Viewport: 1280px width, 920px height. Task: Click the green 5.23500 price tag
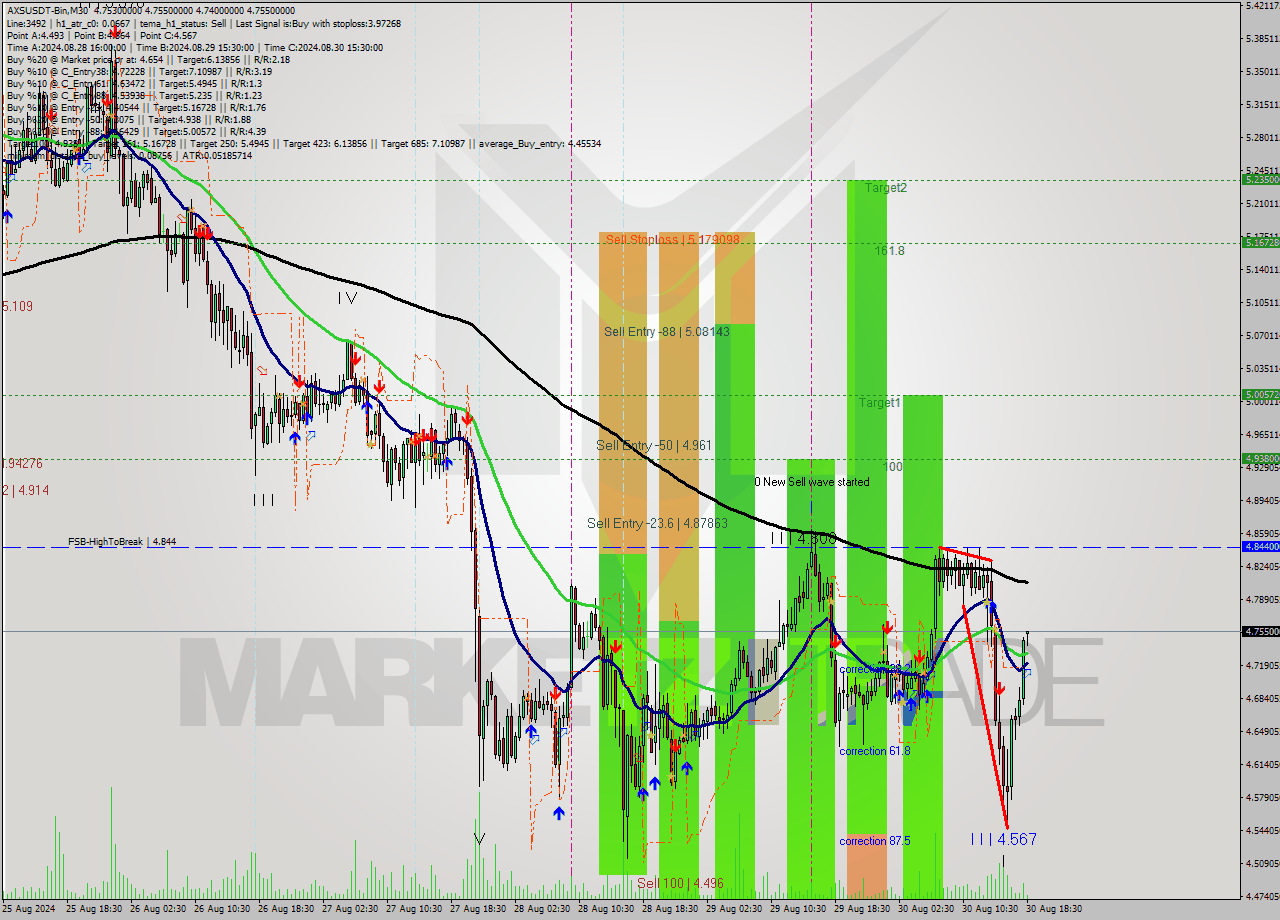(1260, 180)
